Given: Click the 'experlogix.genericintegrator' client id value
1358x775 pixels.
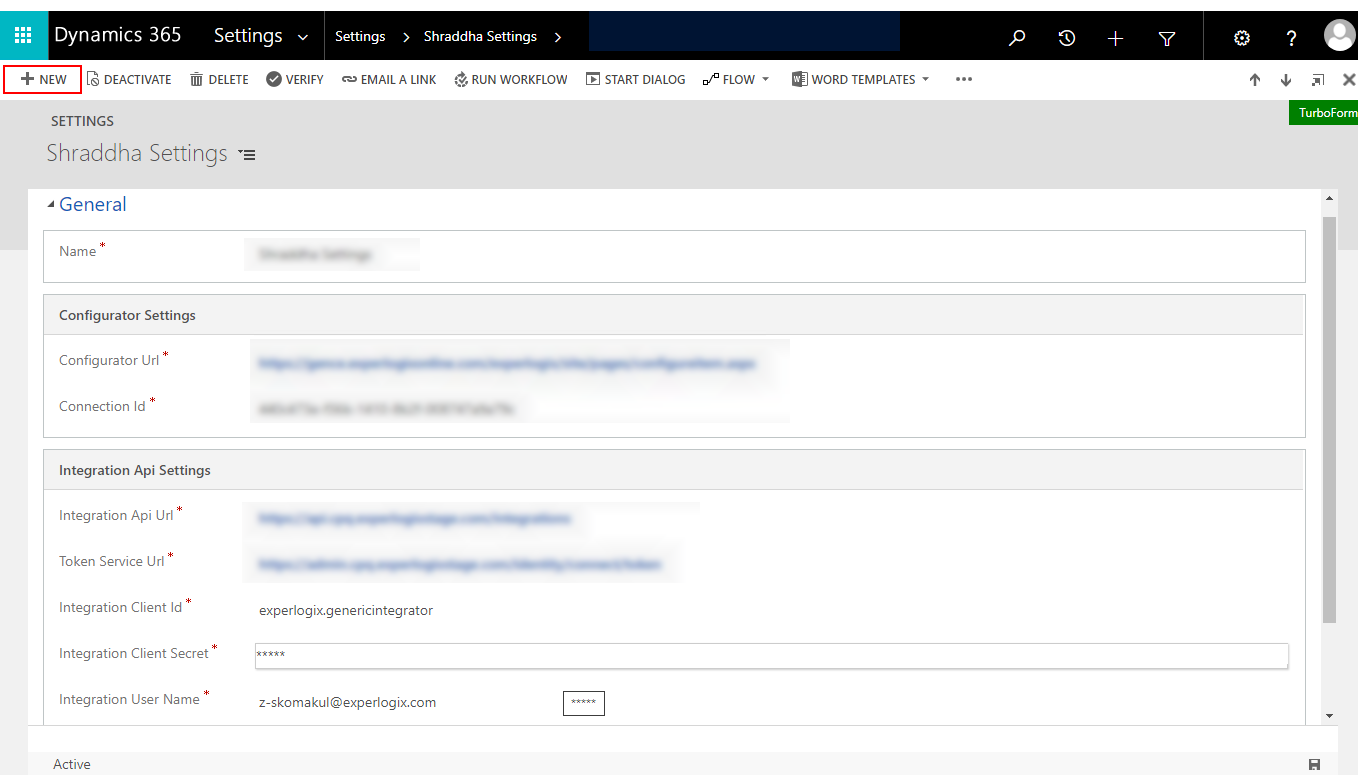Looking at the screenshot, I should pos(346,610).
